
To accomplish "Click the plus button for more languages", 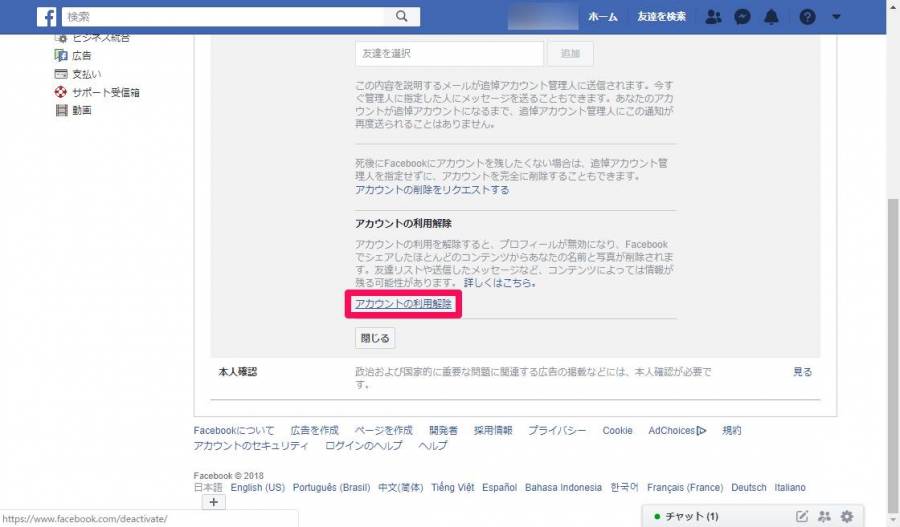I will 214,502.
